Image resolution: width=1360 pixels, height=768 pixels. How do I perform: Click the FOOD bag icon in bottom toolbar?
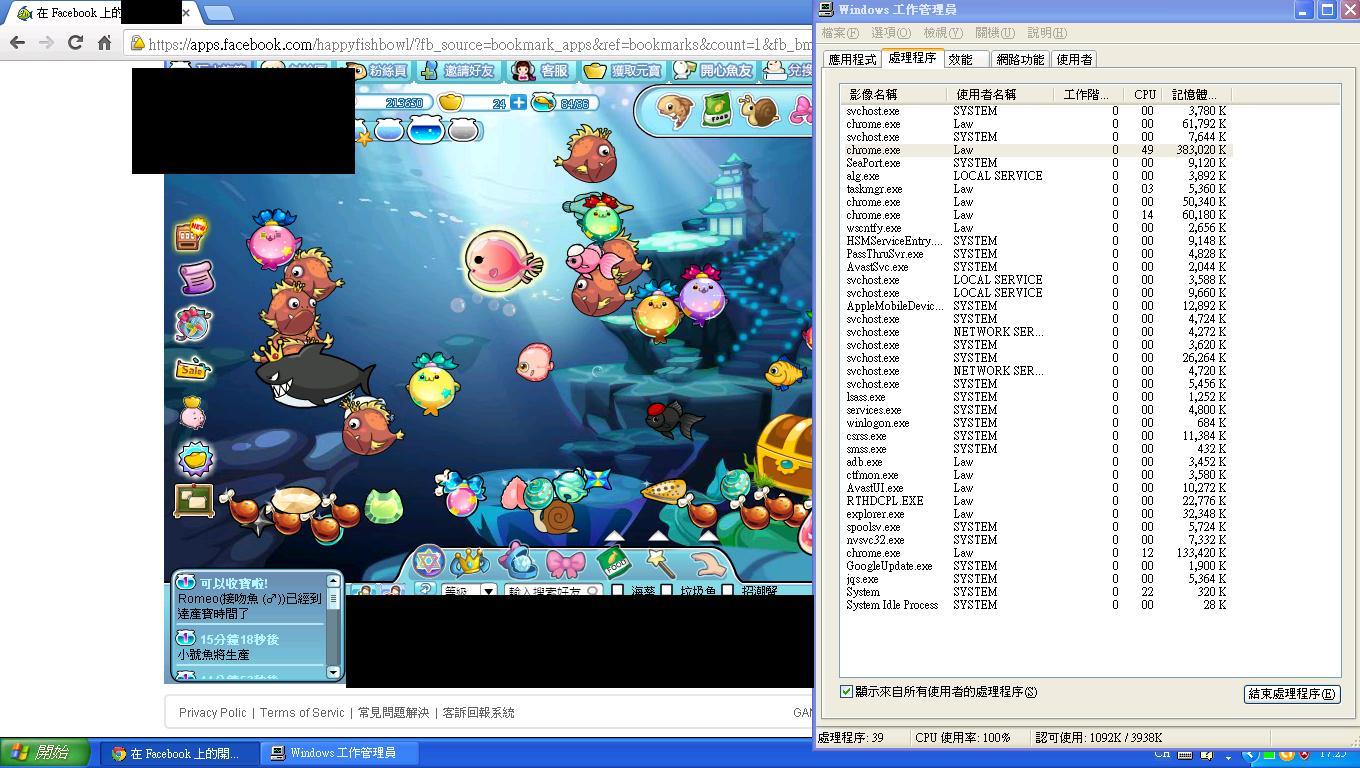click(614, 563)
